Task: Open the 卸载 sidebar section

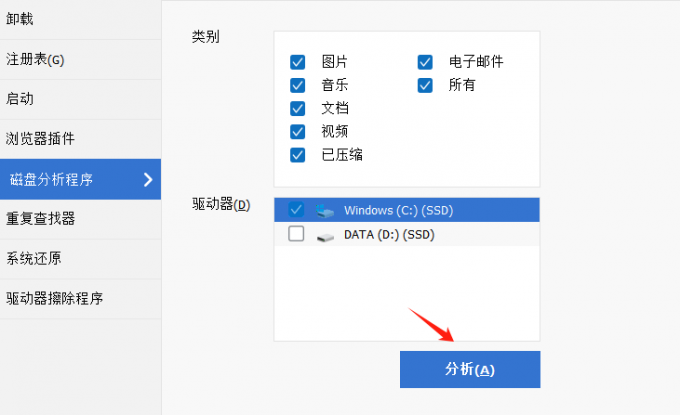Action: coord(81,19)
